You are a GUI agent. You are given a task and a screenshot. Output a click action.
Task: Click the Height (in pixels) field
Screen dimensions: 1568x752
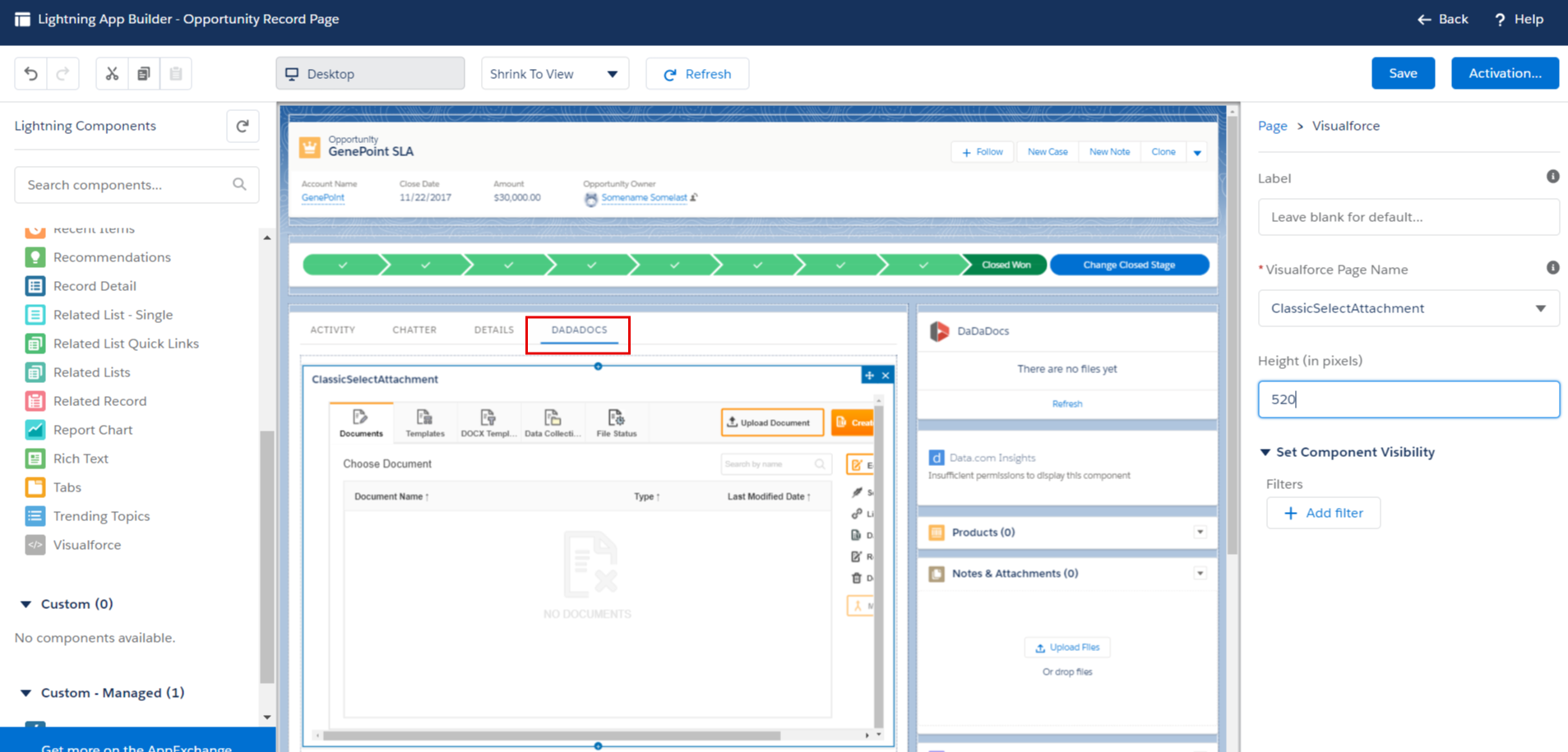(x=1408, y=399)
